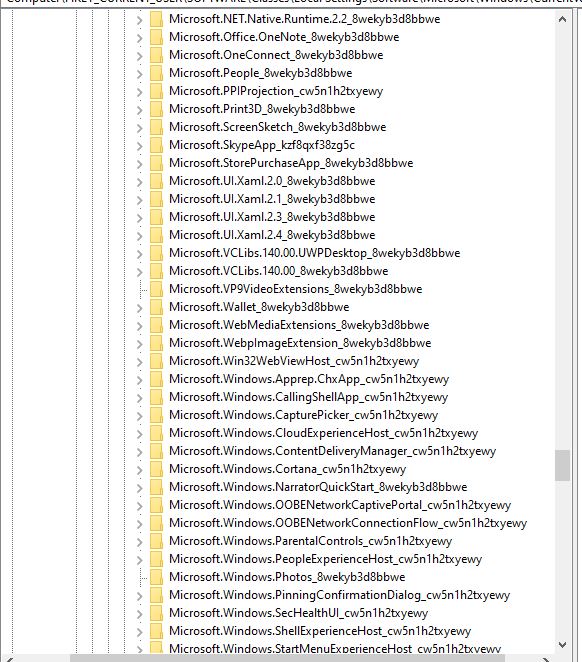Expand Microsoft.WebMediaExtensions_8wekyb3d8bbwe key
This screenshot has height=662, width=582.
coord(140,326)
